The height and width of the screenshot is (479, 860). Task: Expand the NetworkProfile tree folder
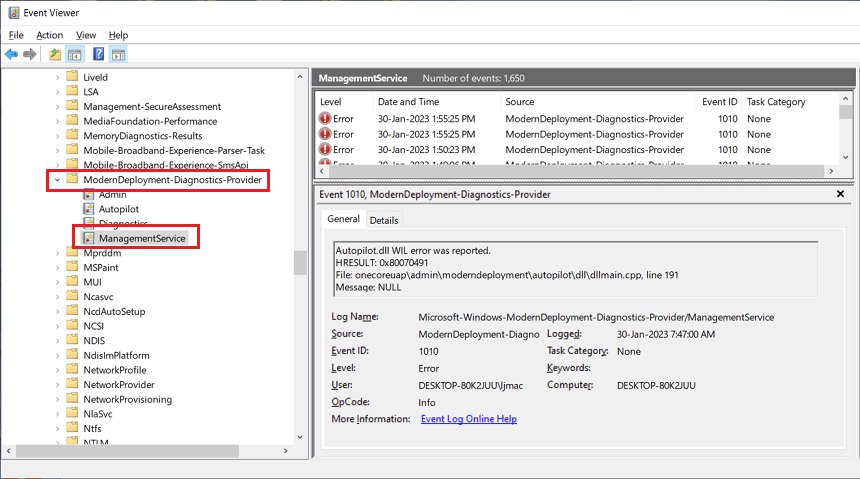pos(57,370)
